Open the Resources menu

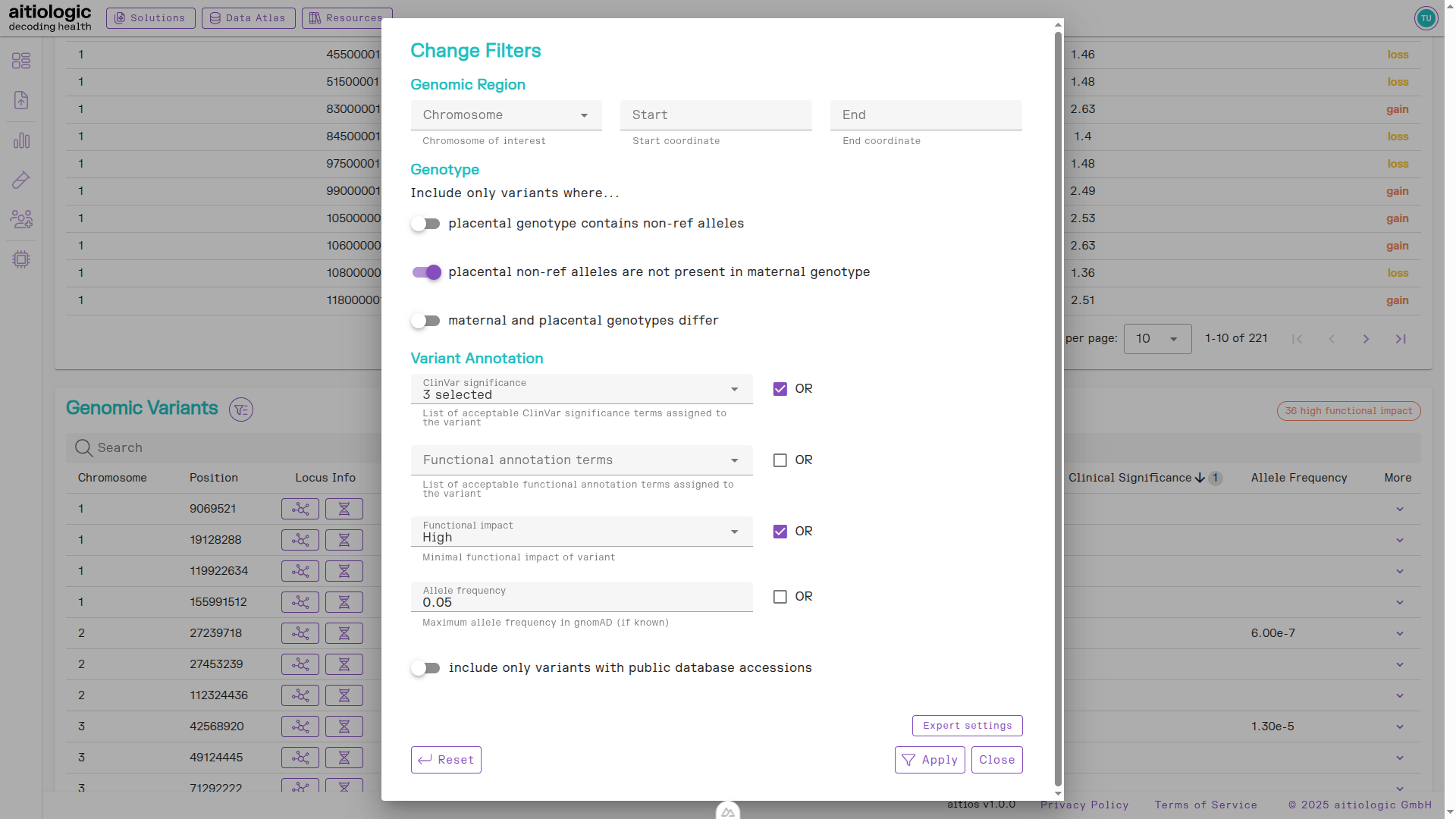(x=347, y=17)
